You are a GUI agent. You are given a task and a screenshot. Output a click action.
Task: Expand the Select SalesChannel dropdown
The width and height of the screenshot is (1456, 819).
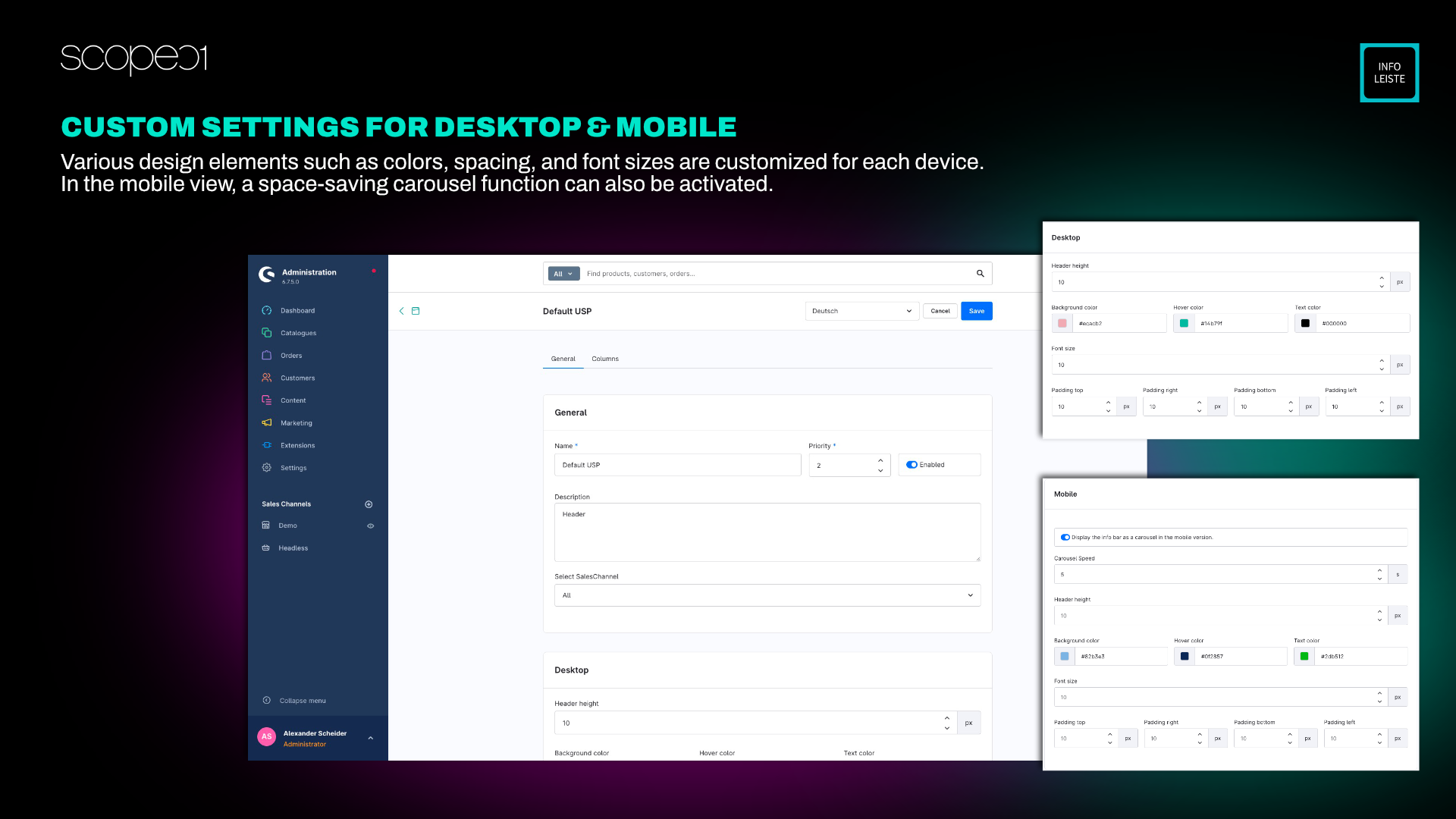click(x=767, y=595)
